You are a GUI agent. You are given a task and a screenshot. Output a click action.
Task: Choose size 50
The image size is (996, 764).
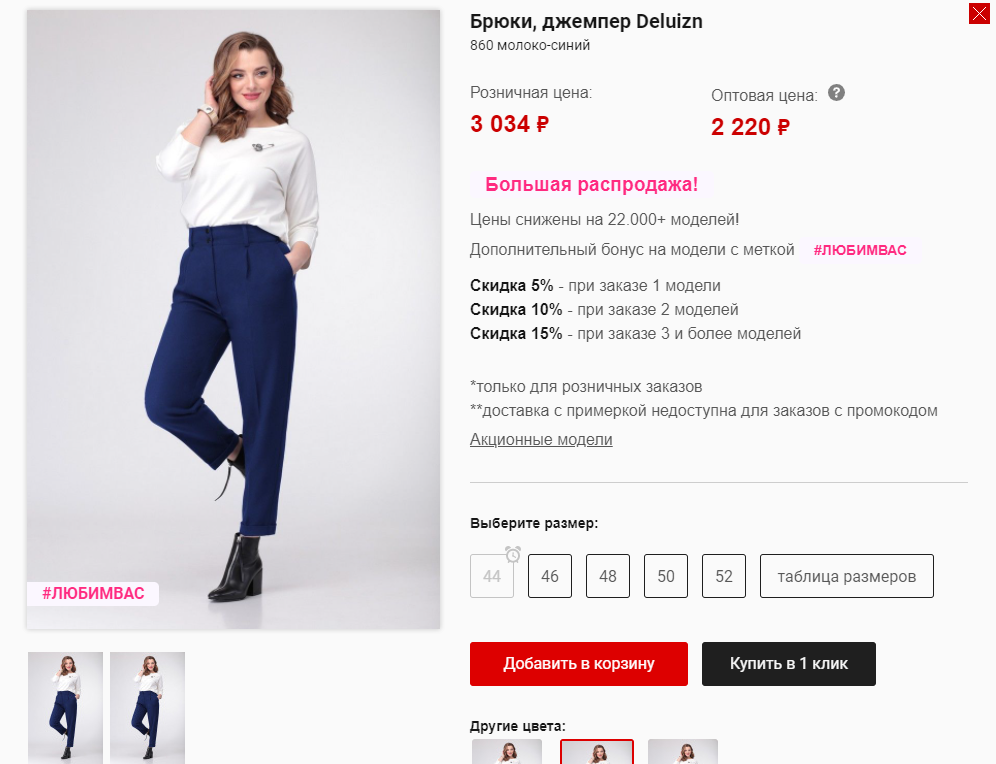click(x=666, y=577)
